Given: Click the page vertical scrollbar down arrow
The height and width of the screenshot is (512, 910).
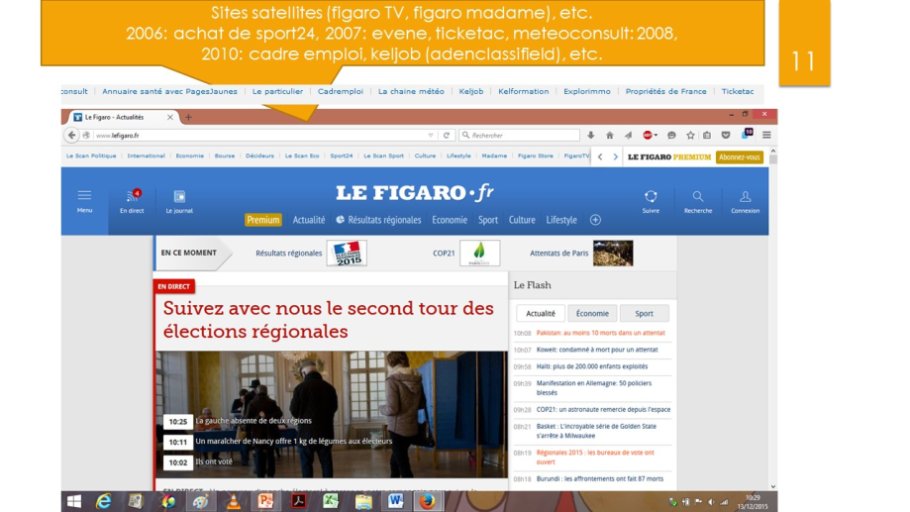Looking at the screenshot, I should click(x=772, y=486).
